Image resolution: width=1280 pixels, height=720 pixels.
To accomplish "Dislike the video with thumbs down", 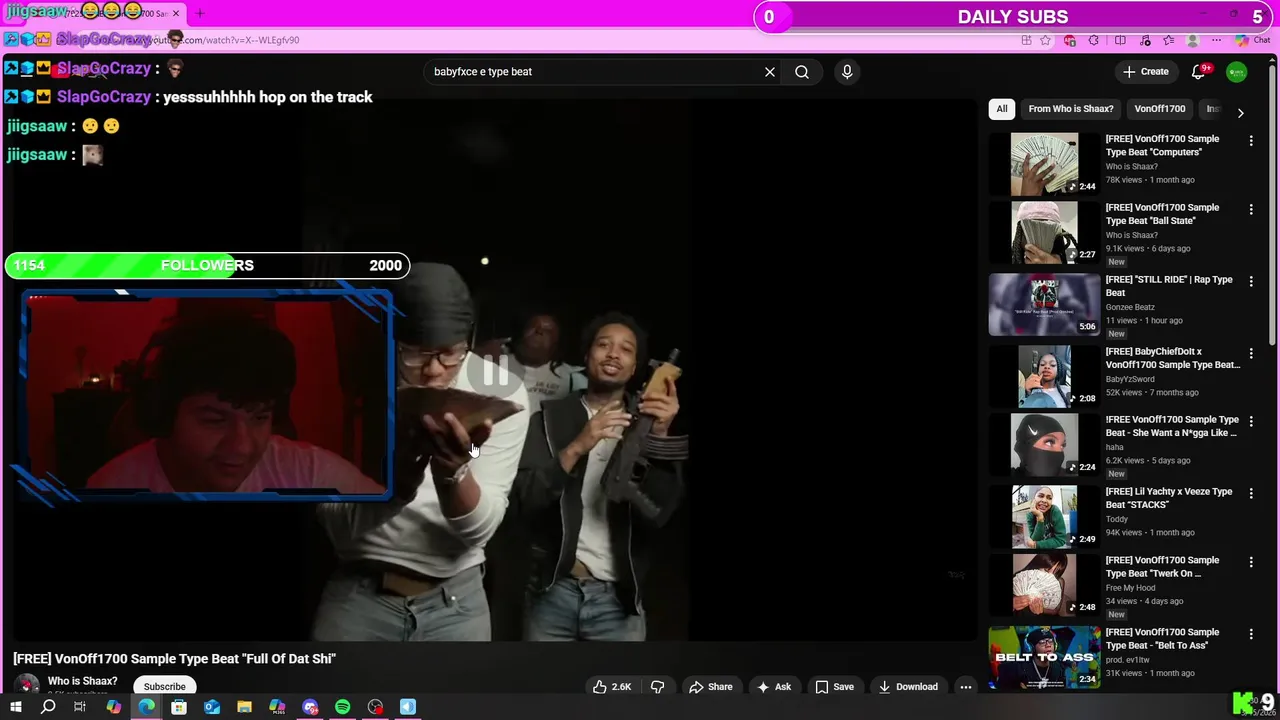I will pyautogui.click(x=658, y=687).
